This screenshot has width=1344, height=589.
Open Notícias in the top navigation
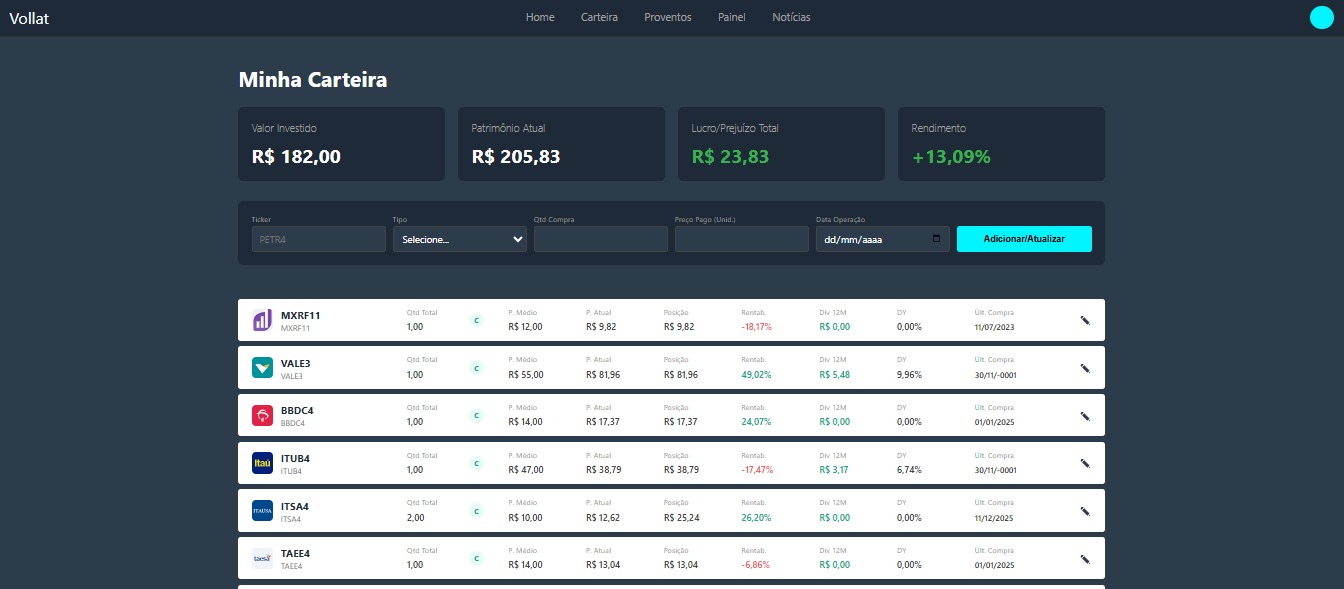(791, 17)
